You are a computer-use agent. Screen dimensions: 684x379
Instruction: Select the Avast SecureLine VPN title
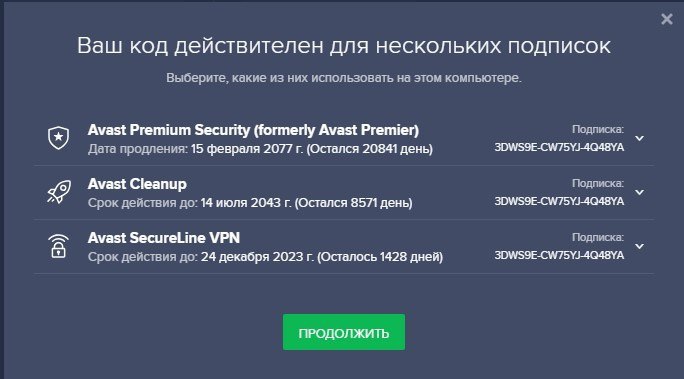tap(164, 238)
